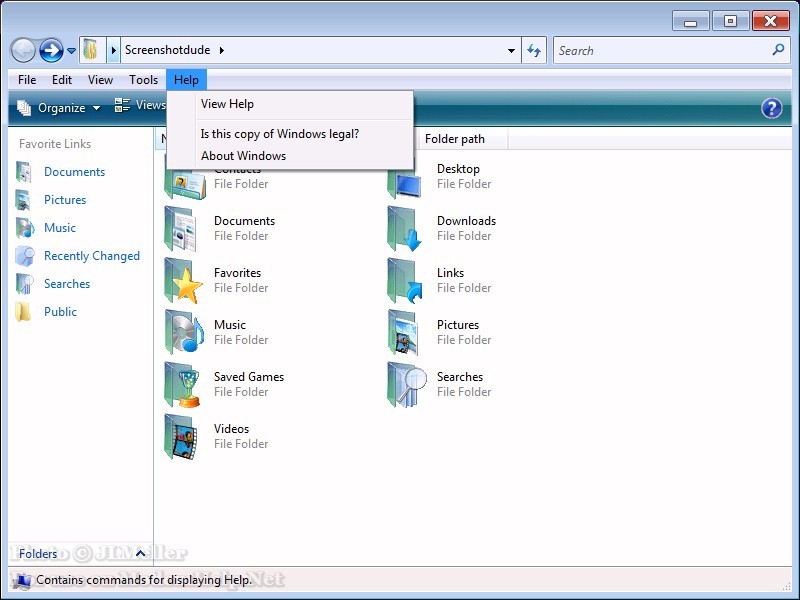Open the recent pages dropdown arrow
Screen dimensions: 800x600
(x=71, y=51)
